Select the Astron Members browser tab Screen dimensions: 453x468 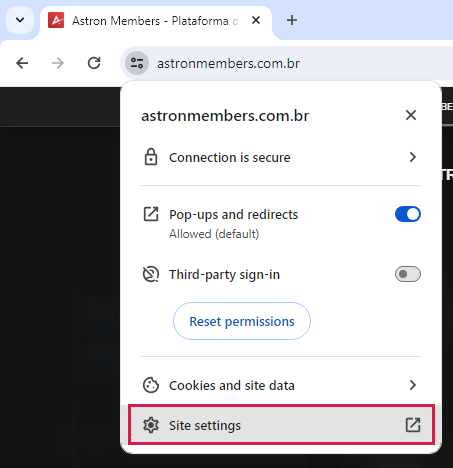[x=156, y=21]
